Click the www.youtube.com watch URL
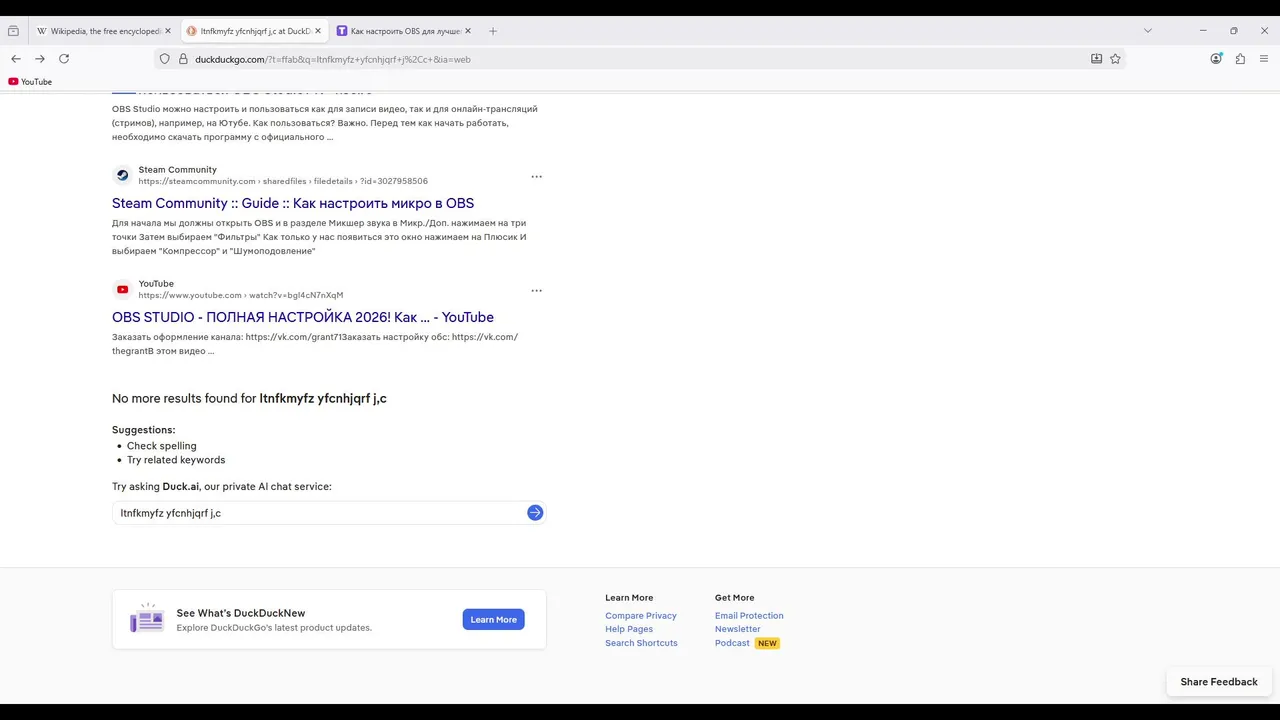 click(x=241, y=295)
